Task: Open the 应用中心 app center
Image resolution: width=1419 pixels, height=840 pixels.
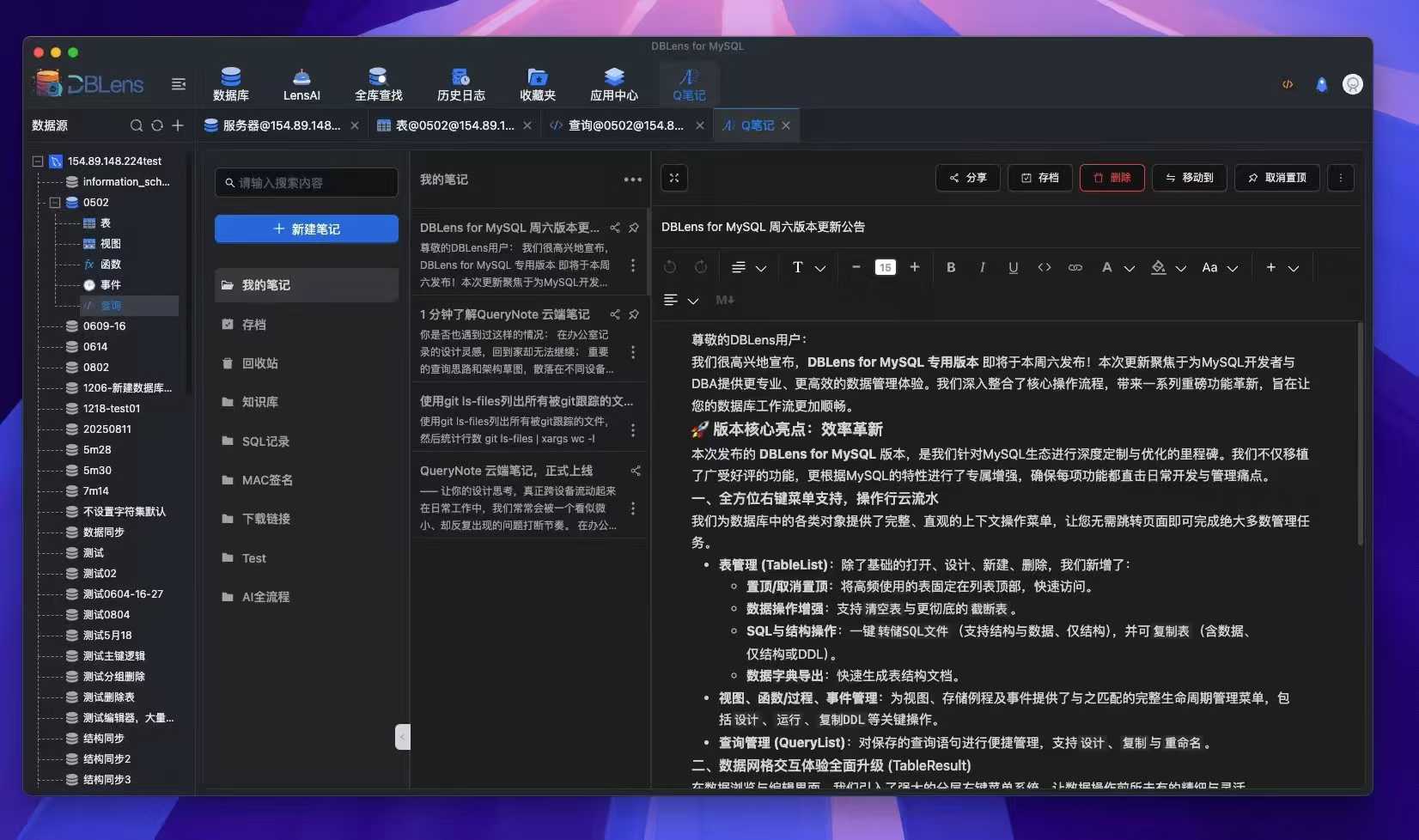Action: 614,83
